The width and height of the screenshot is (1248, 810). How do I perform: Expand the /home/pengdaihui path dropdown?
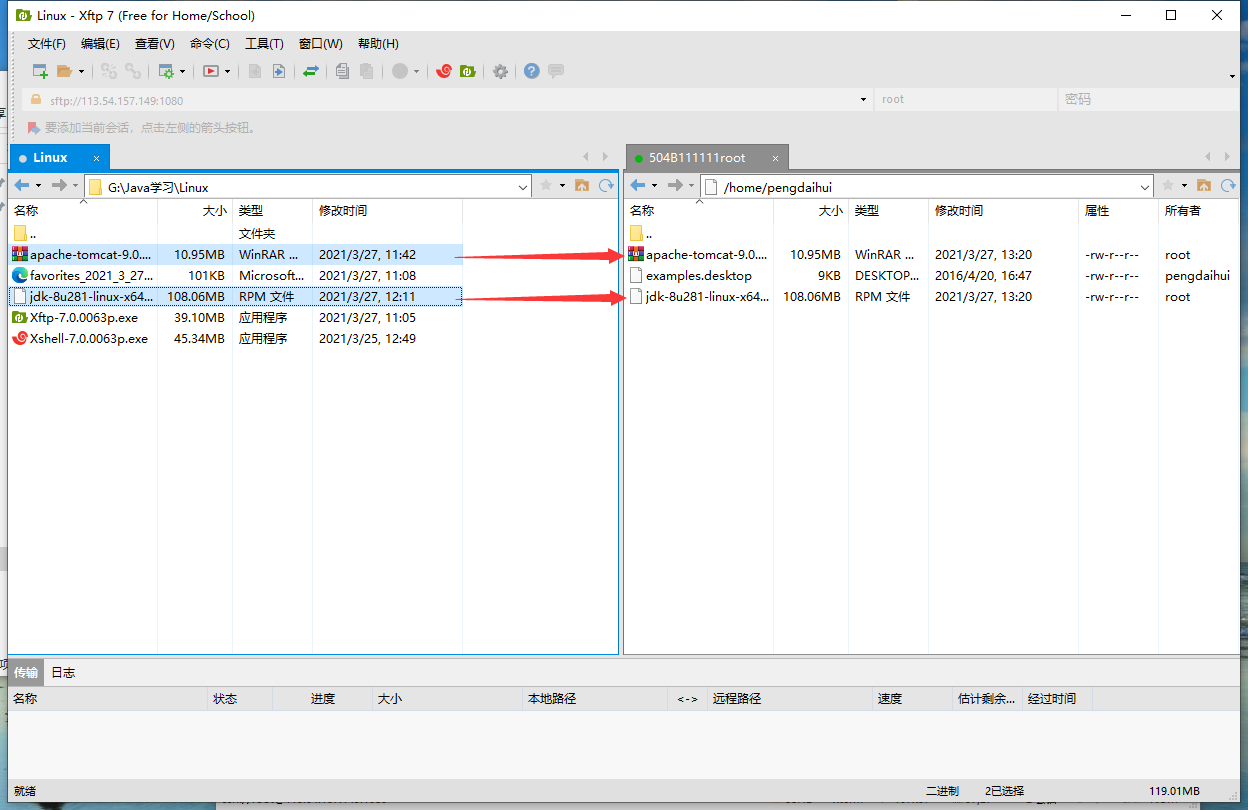pyautogui.click(x=1146, y=186)
